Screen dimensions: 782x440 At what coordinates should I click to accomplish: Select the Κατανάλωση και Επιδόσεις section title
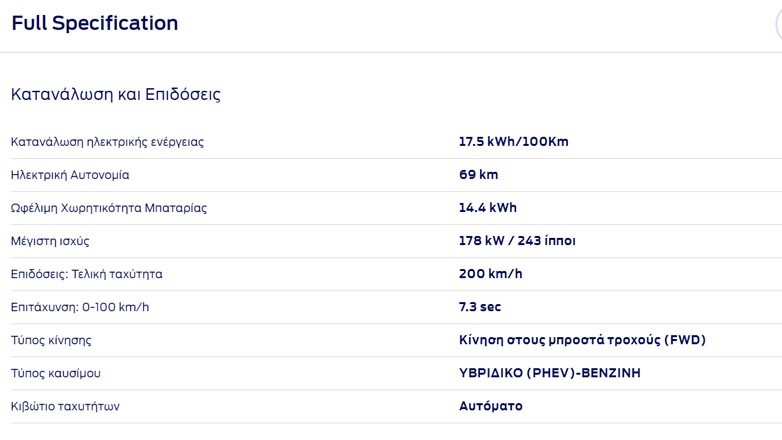pyautogui.click(x=115, y=95)
